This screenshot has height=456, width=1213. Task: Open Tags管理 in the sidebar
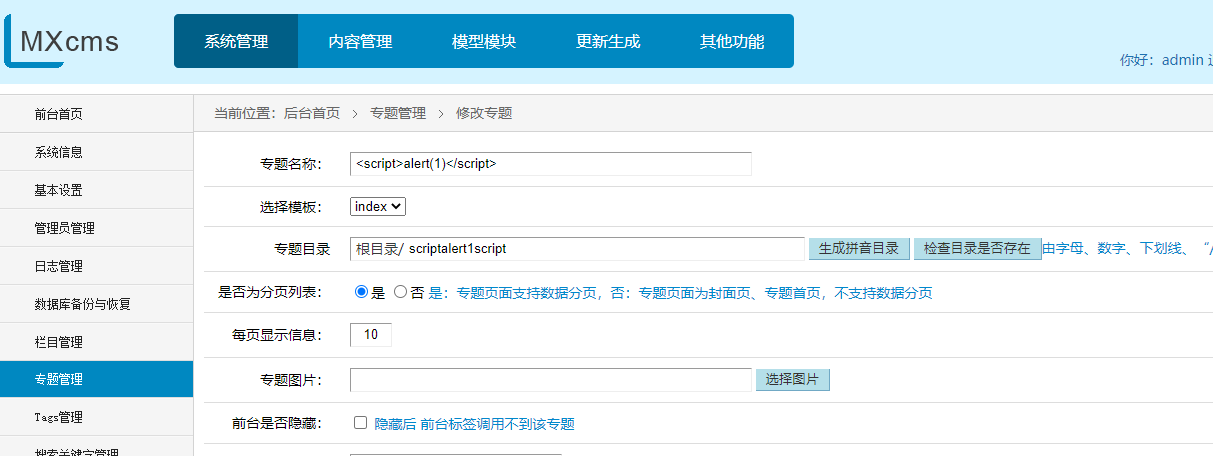coord(96,417)
